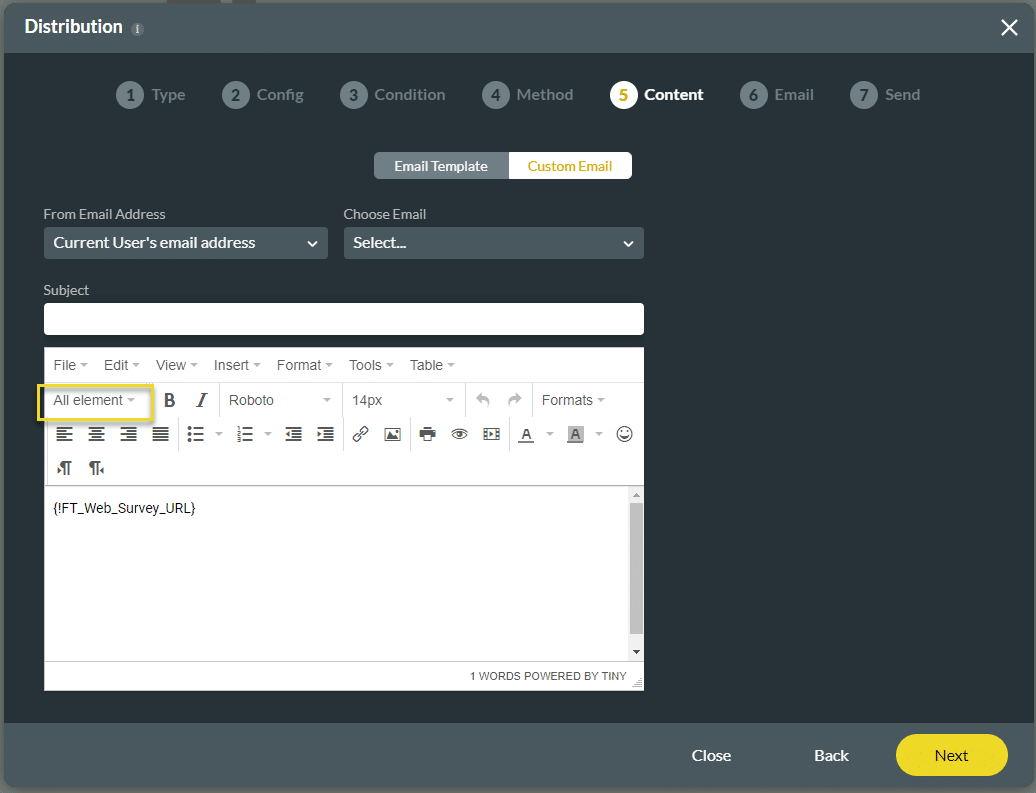The image size is (1036, 793).
Task: Insert a hyperlink using the link icon
Action: (360, 433)
